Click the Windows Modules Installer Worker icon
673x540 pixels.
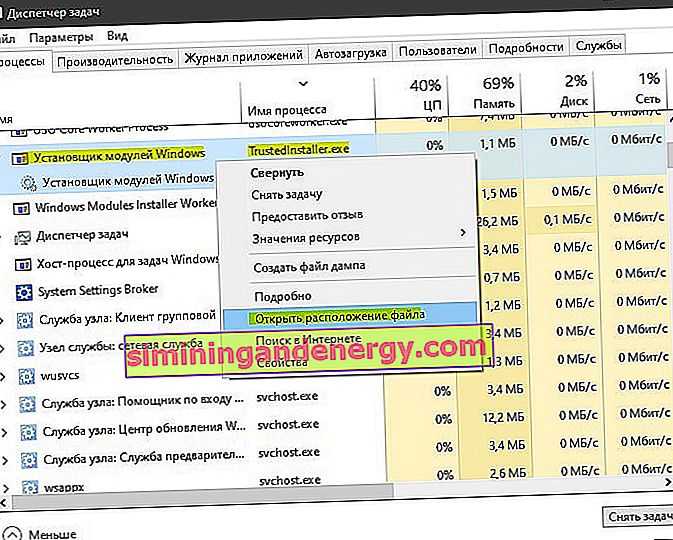pos(21,209)
